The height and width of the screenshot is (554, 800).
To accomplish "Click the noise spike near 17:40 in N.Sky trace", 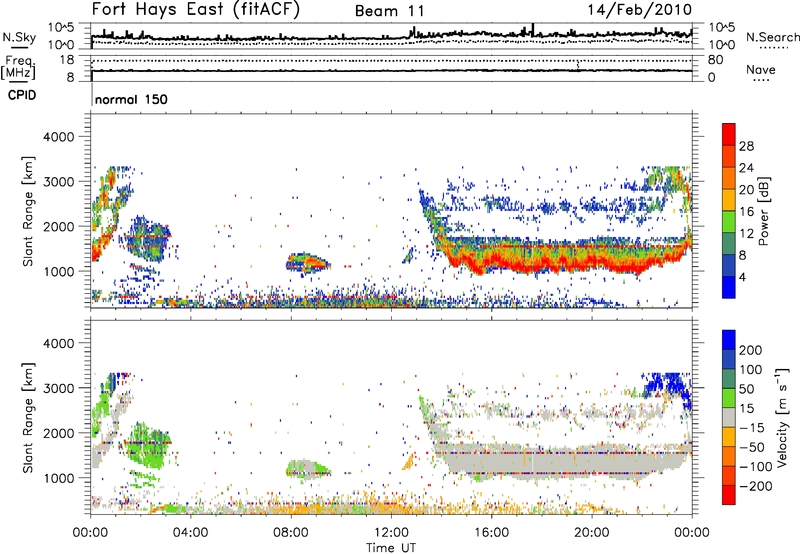I will click(x=532, y=30).
